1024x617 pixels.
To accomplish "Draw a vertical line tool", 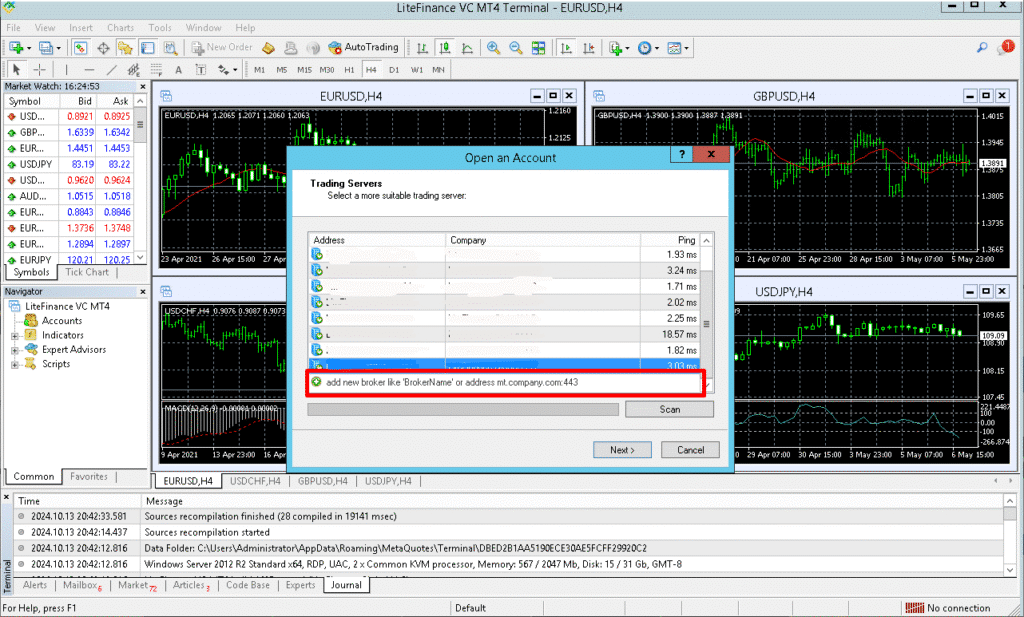I will pyautogui.click(x=67, y=69).
